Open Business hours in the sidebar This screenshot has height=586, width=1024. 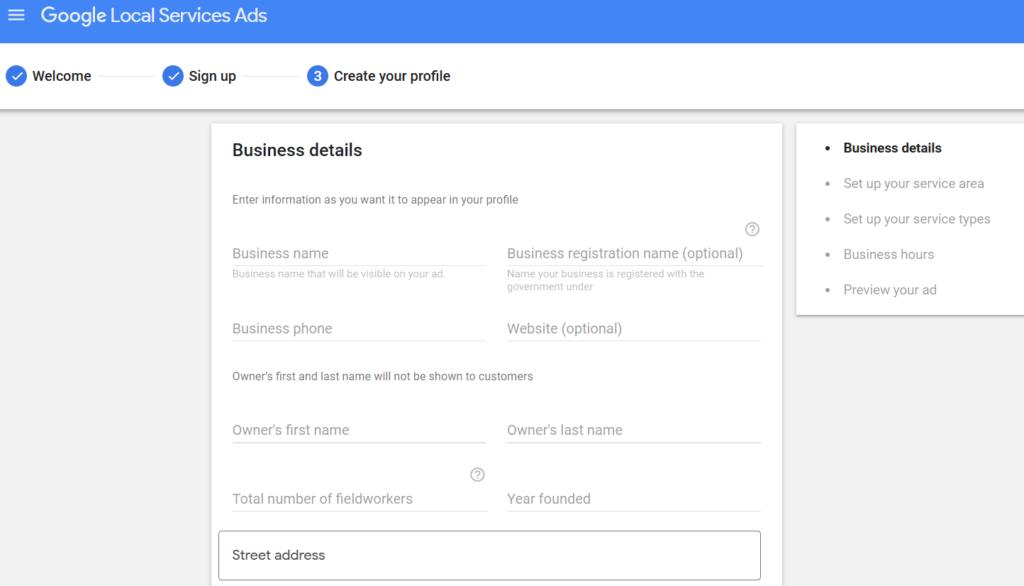pyautogui.click(x=888, y=254)
